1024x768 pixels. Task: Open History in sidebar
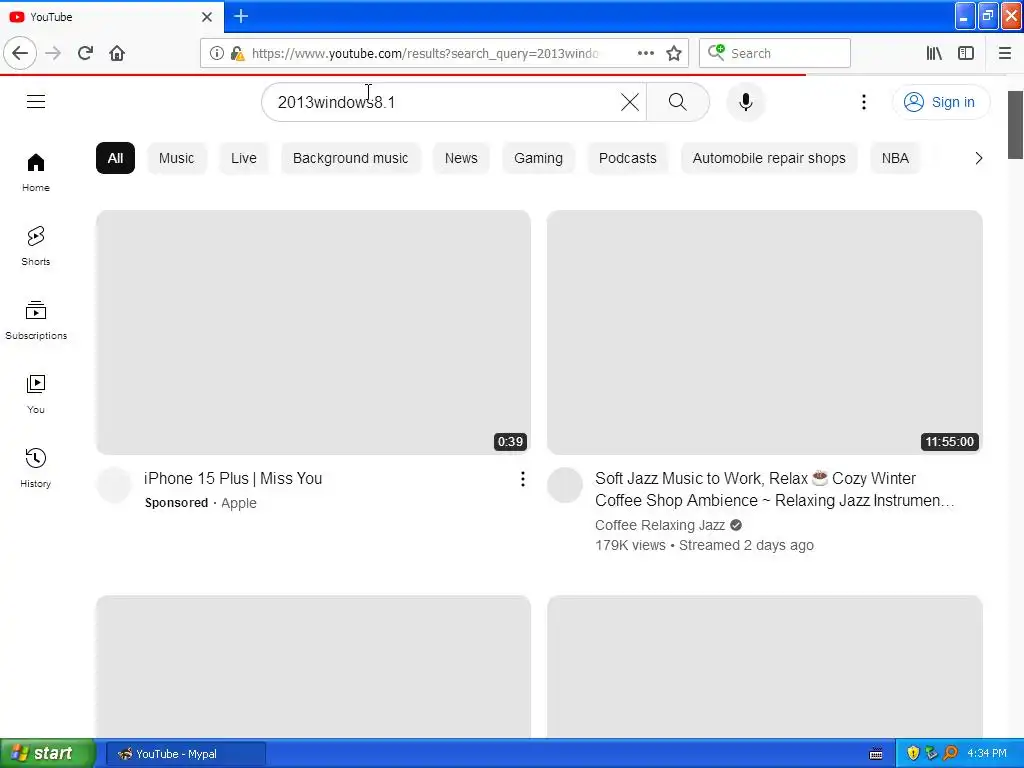[36, 468]
